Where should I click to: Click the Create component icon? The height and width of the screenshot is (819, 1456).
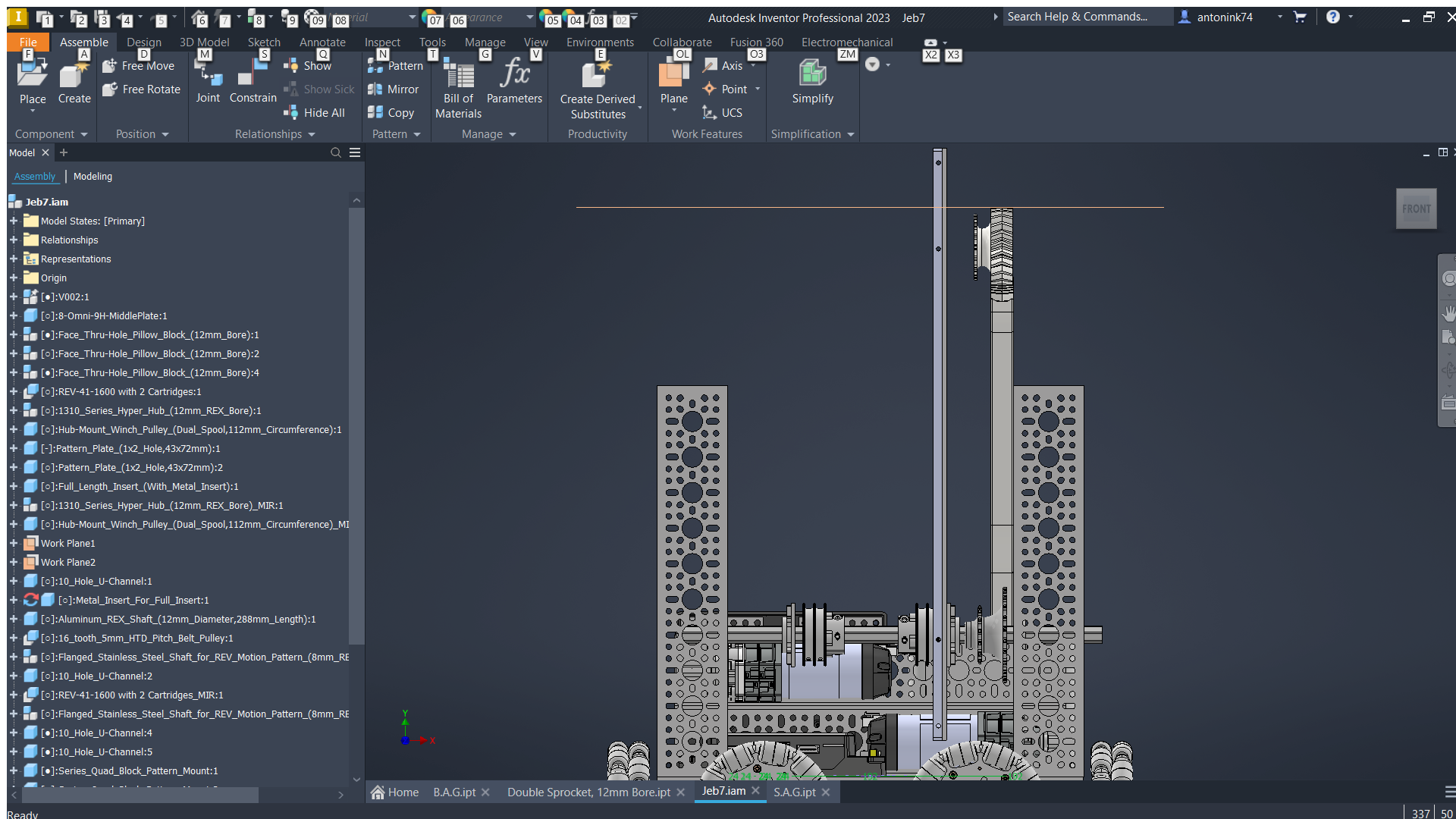point(74,74)
